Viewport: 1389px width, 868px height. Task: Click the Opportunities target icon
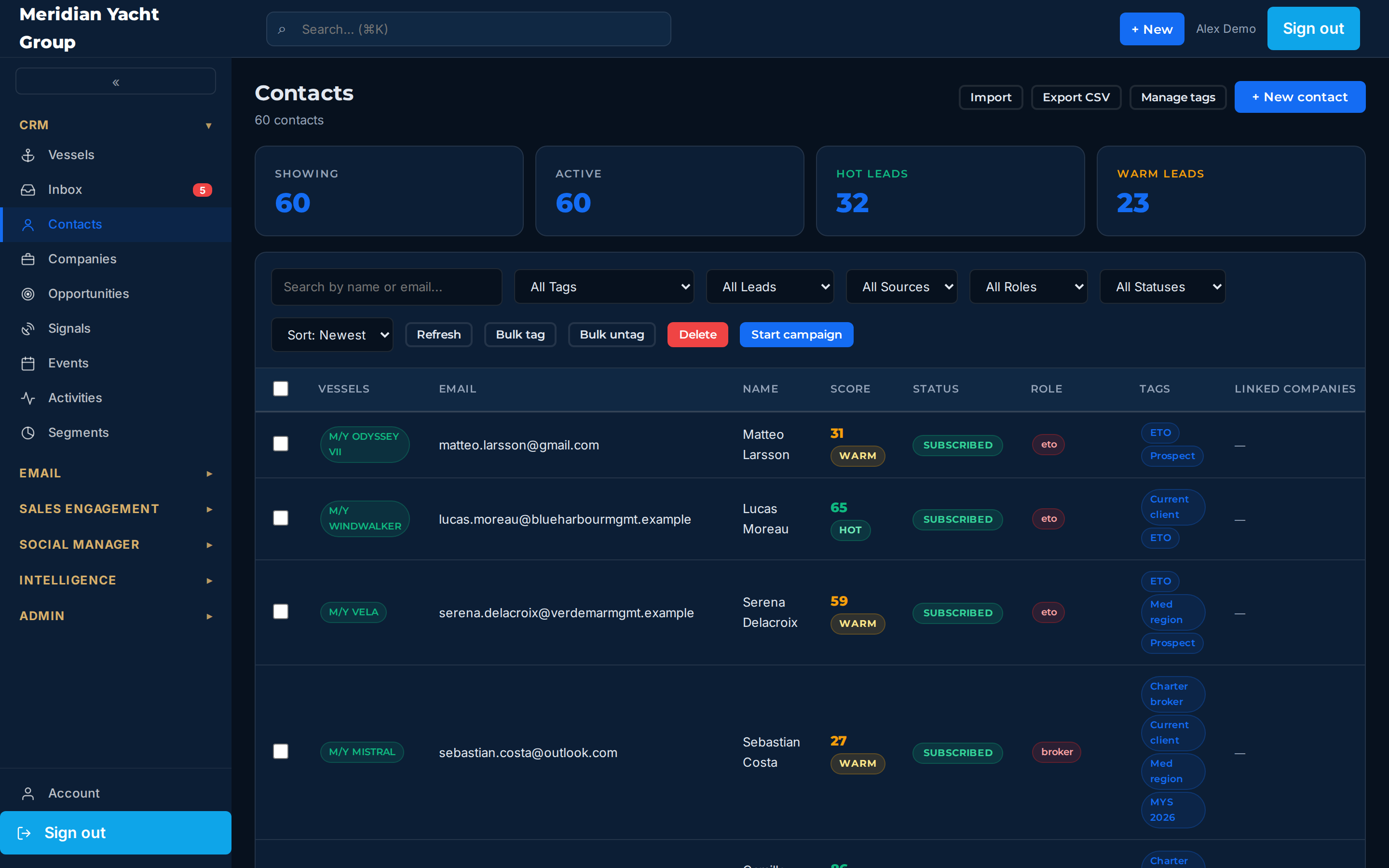(x=27, y=294)
